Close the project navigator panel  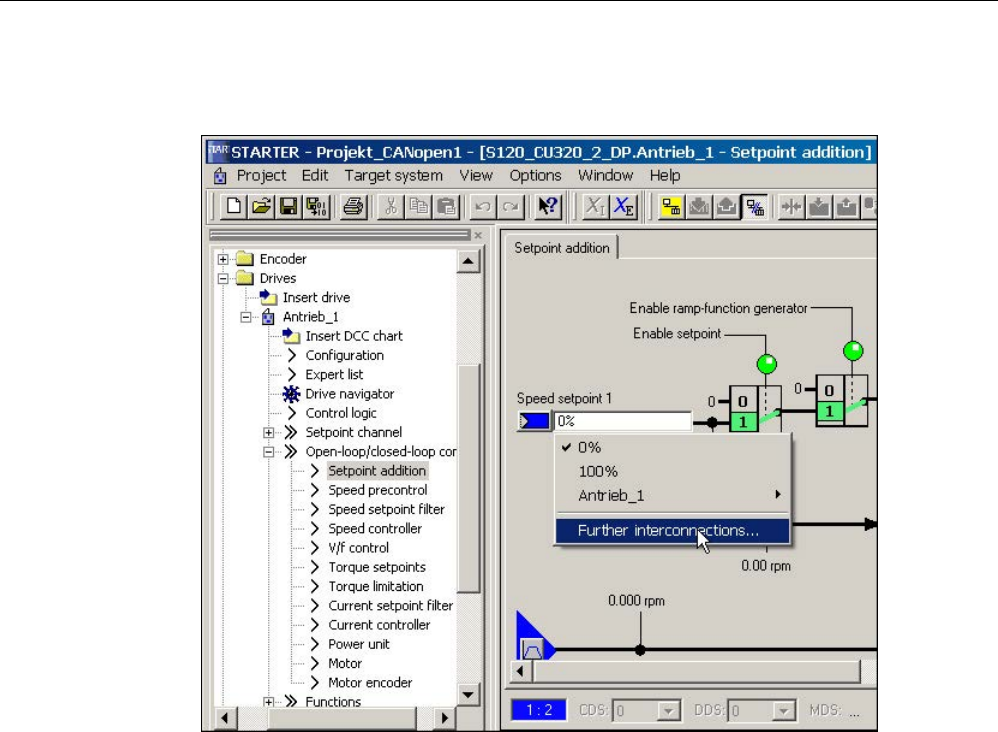click(478, 236)
